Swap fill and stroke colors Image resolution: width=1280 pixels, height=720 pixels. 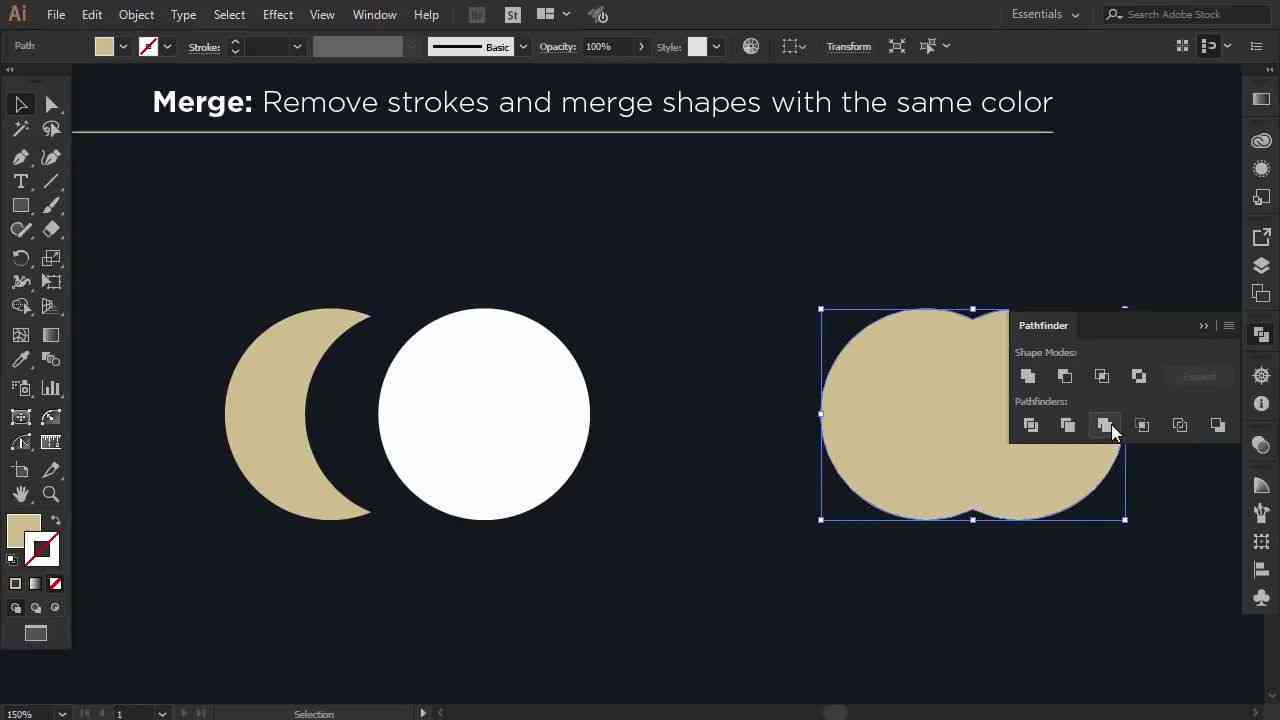[56, 520]
